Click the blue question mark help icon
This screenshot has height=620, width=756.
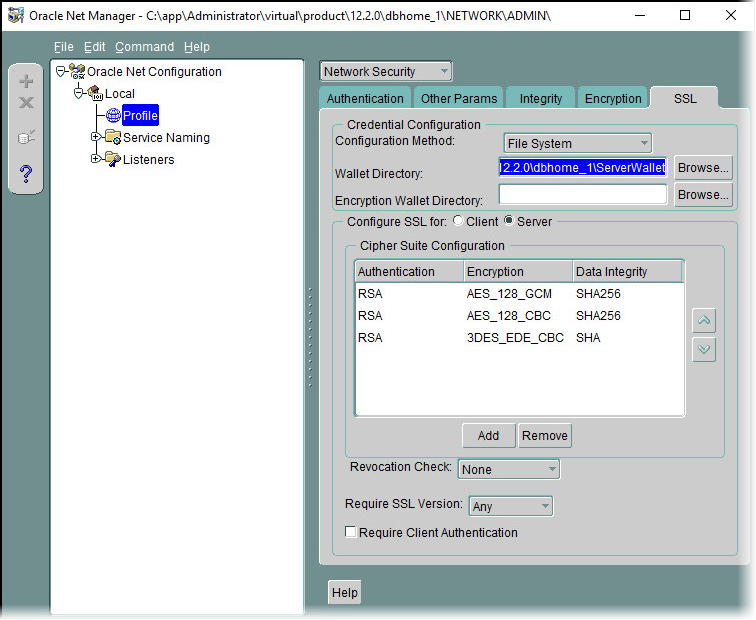pyautogui.click(x=26, y=173)
